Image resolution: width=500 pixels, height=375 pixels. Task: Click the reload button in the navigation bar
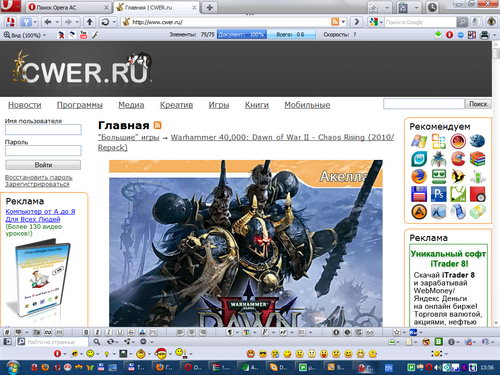tap(105, 22)
